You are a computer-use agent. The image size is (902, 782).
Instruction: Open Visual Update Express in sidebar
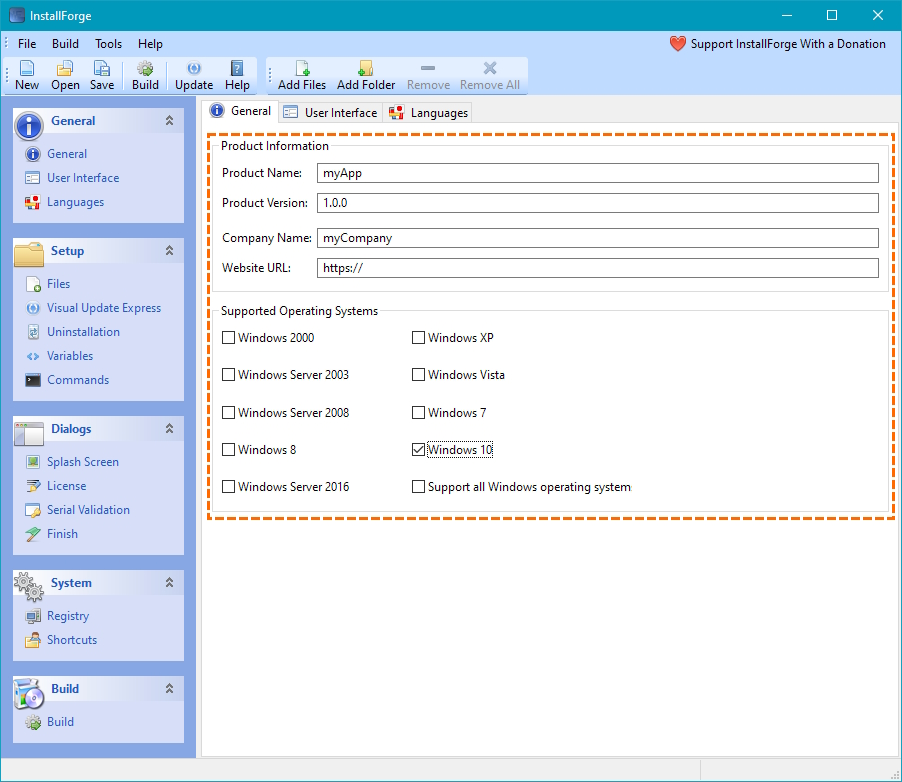click(x=93, y=308)
